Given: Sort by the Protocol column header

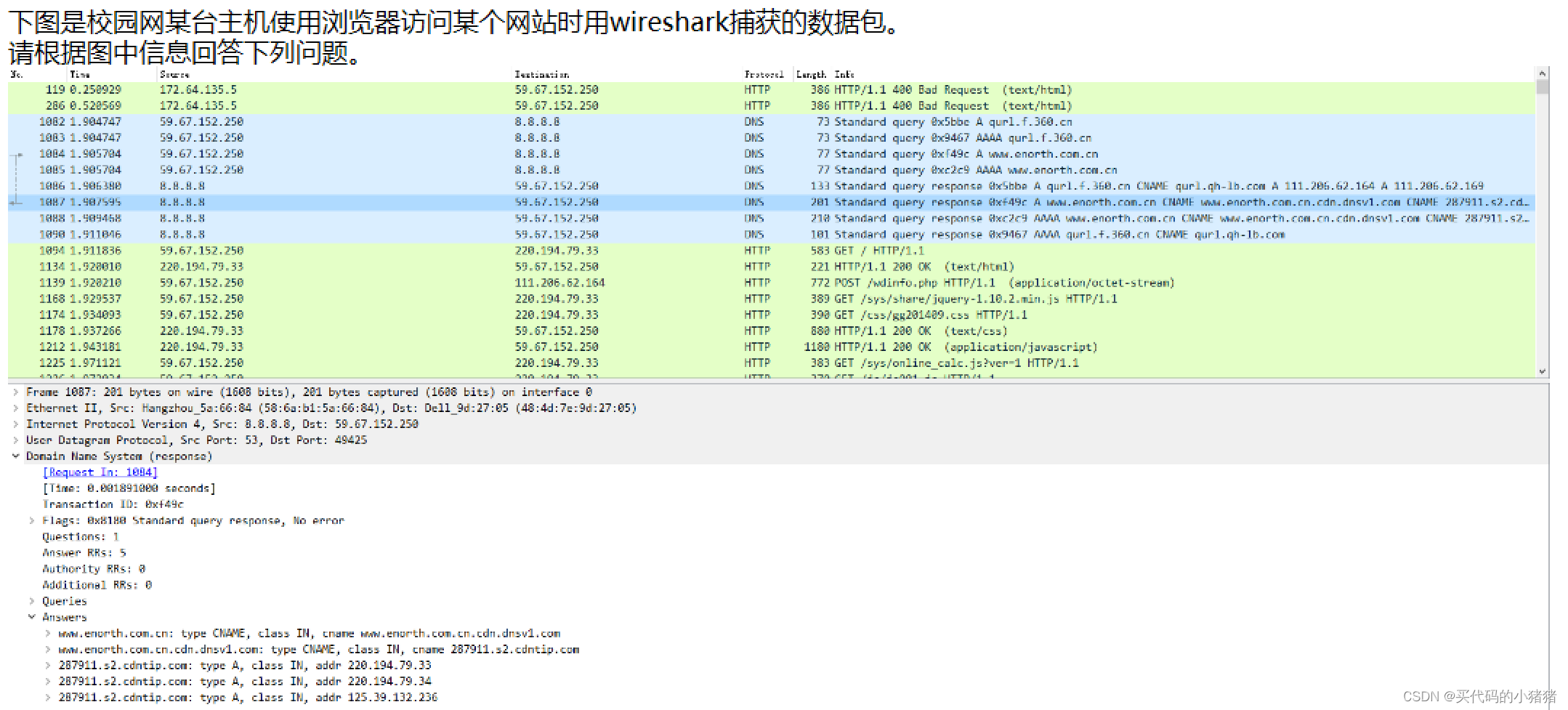Looking at the screenshot, I should point(764,74).
